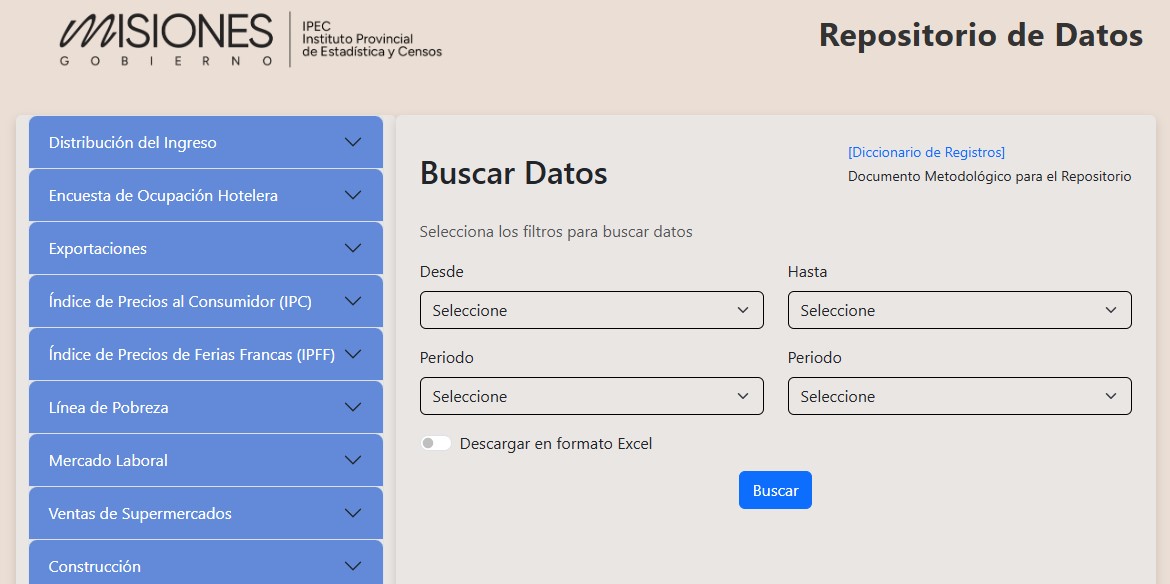Image resolution: width=1170 pixels, height=584 pixels.
Task: Expand the Distribución del Ingreso section
Action: pyautogui.click(x=205, y=142)
